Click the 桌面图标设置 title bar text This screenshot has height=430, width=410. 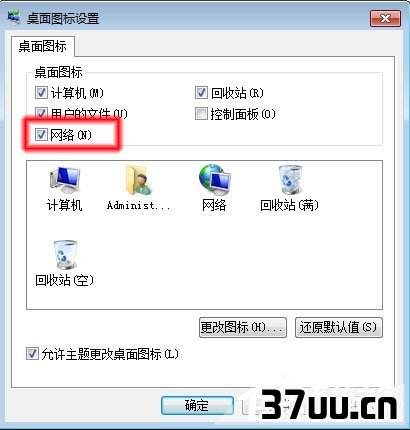[x=63, y=18]
